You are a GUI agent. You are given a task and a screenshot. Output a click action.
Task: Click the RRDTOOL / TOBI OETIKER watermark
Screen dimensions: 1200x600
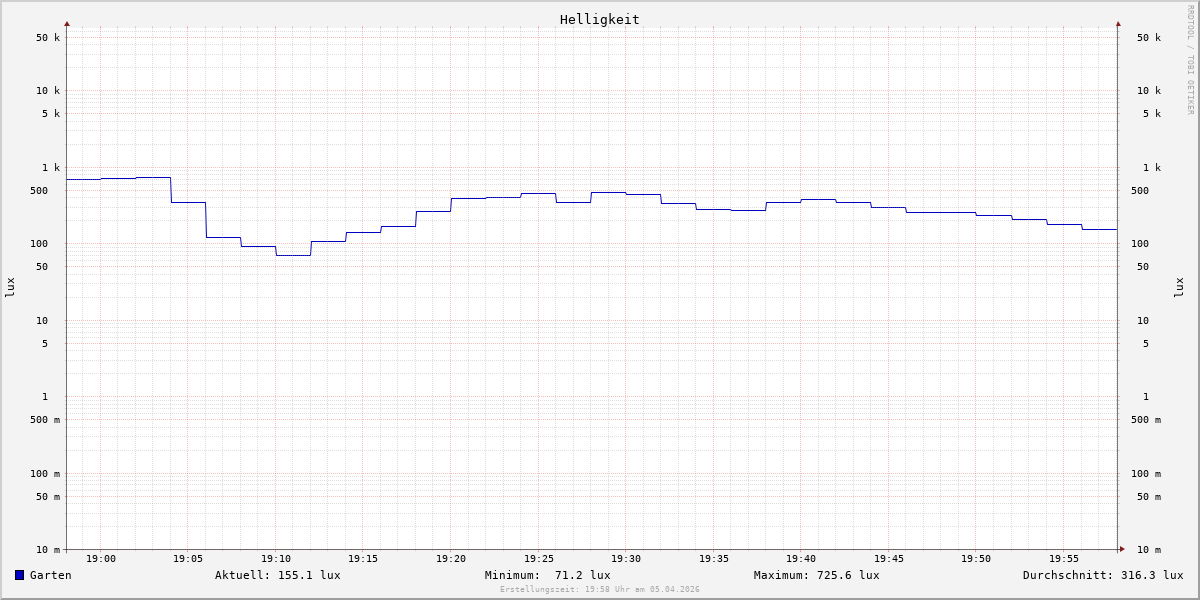(1190, 60)
